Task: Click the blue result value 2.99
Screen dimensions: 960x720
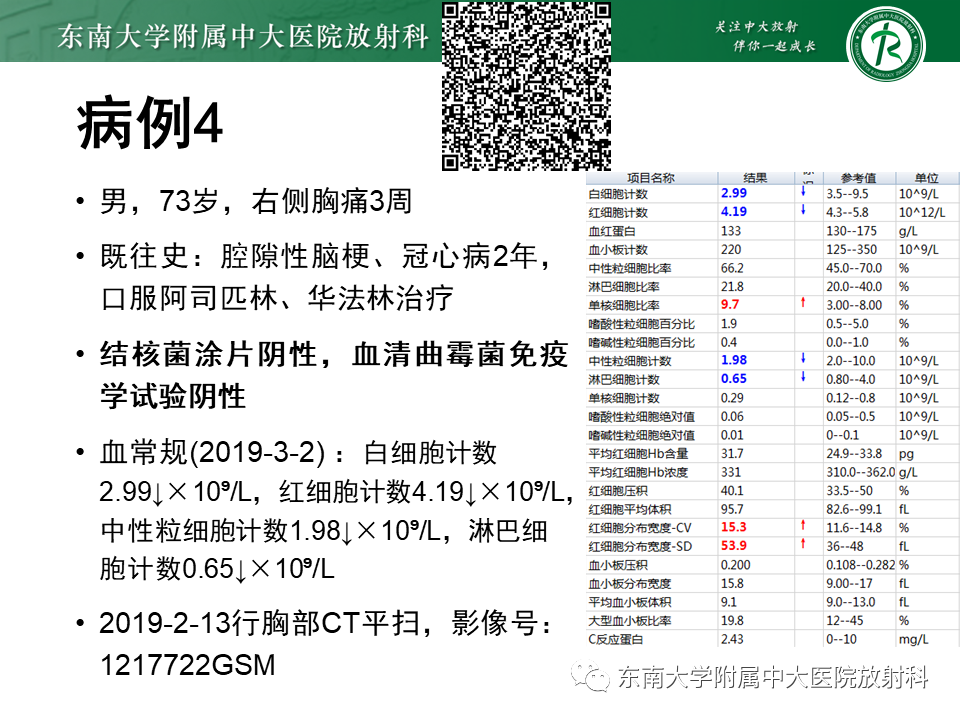Action: pyautogui.click(x=733, y=193)
